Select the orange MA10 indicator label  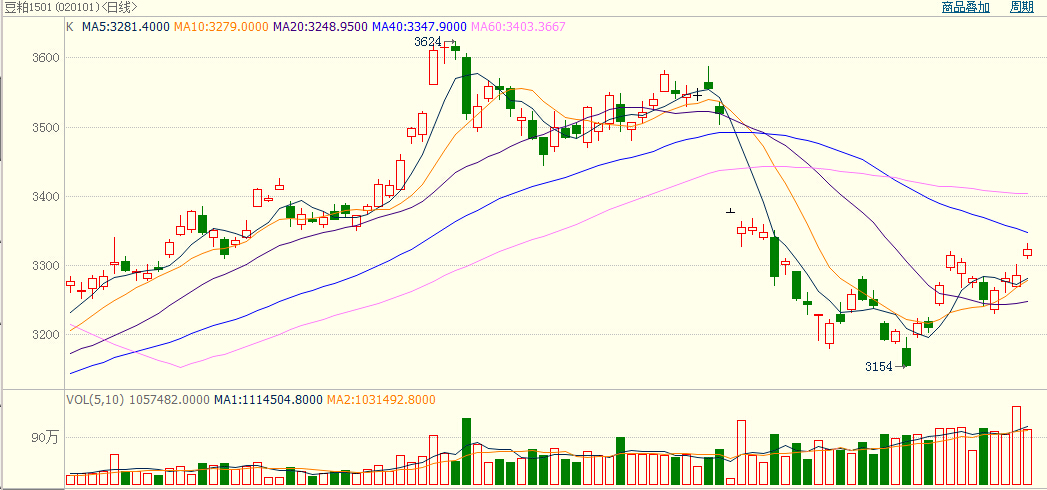point(221,26)
